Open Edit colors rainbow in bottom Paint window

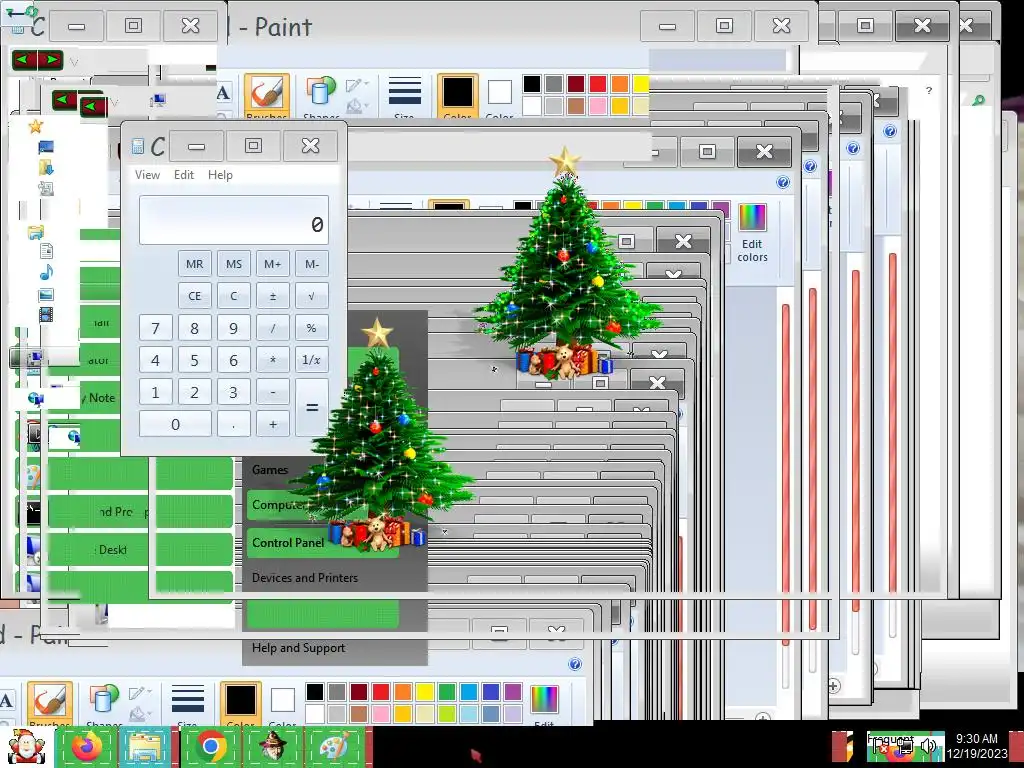click(x=544, y=704)
